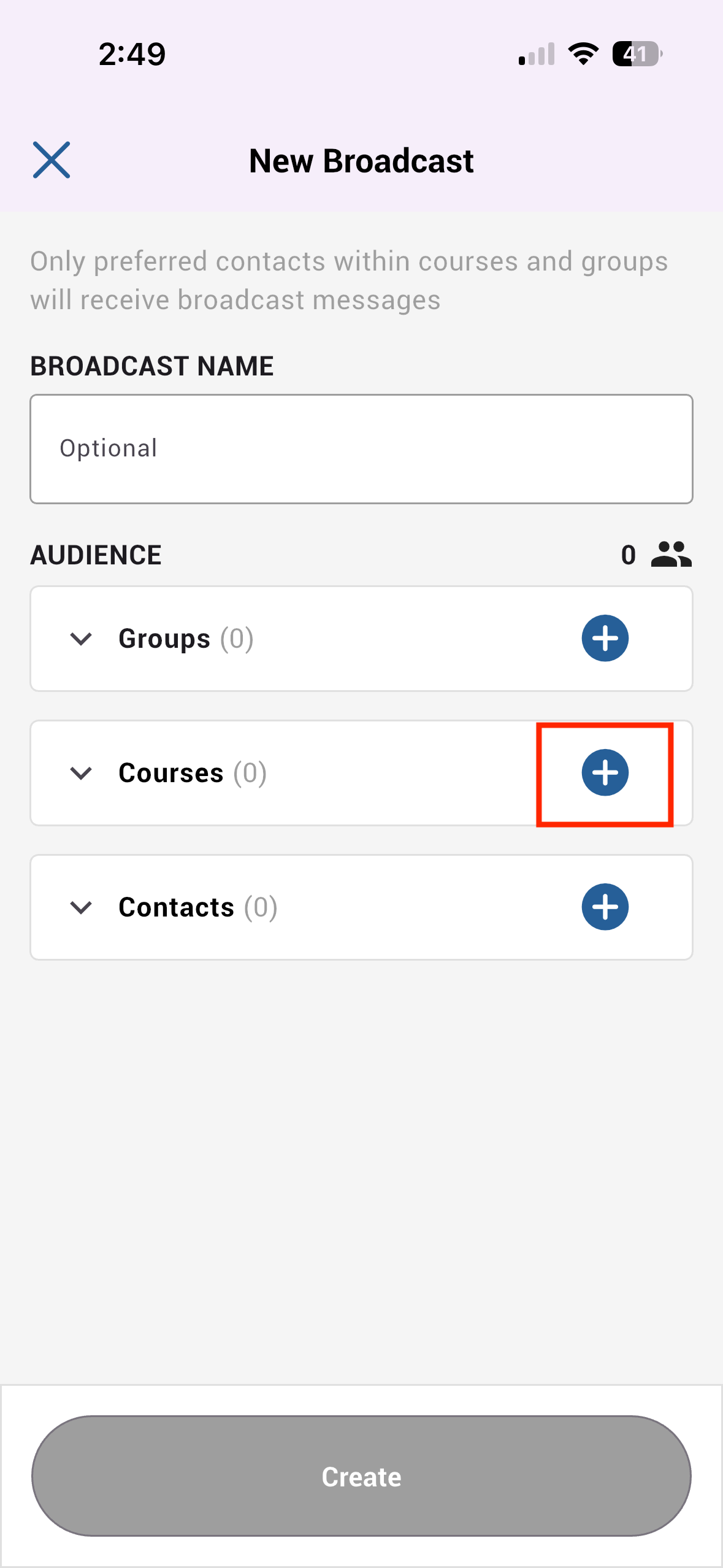
Task: Tap the New Broadcast title
Action: pos(361,161)
